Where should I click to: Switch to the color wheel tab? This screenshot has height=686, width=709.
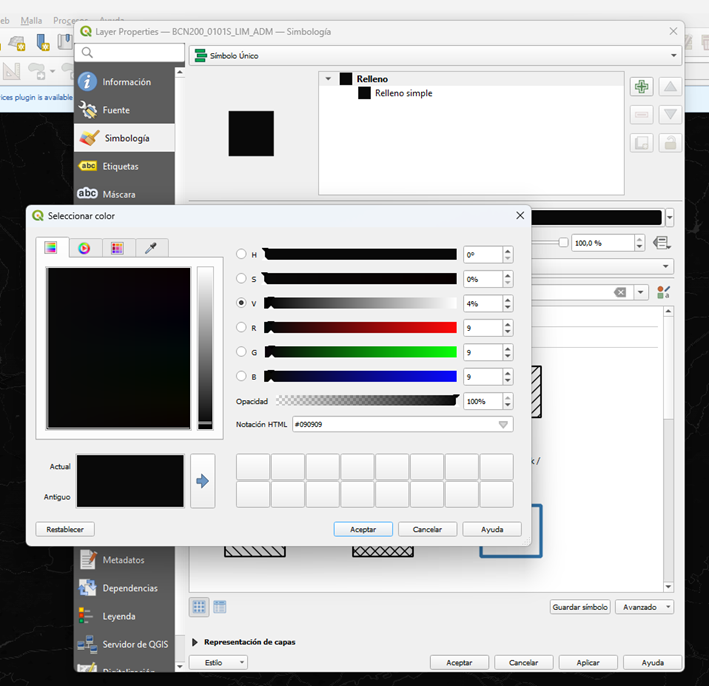point(84,248)
